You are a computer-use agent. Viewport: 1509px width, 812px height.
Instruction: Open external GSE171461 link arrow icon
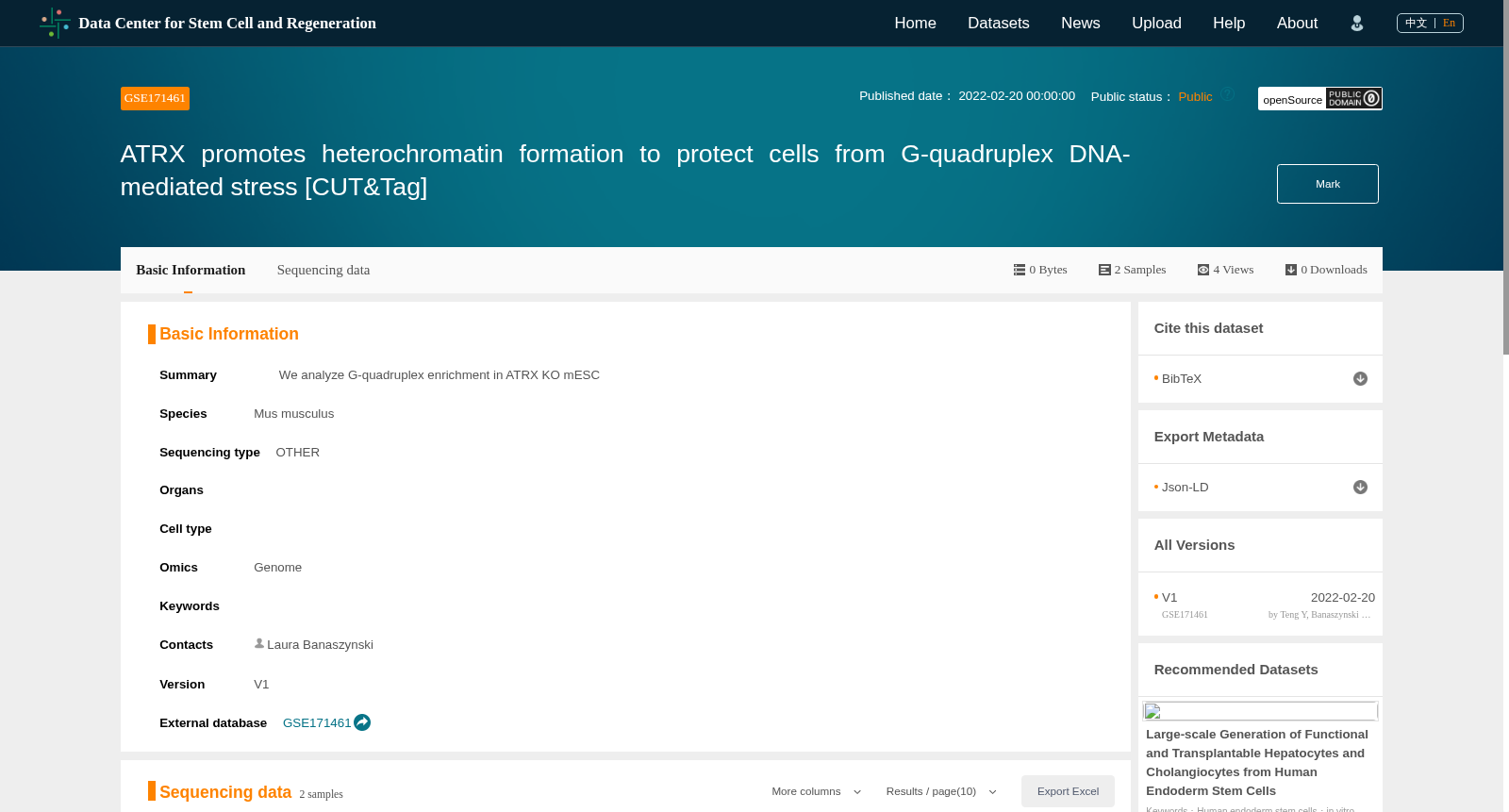click(x=362, y=722)
